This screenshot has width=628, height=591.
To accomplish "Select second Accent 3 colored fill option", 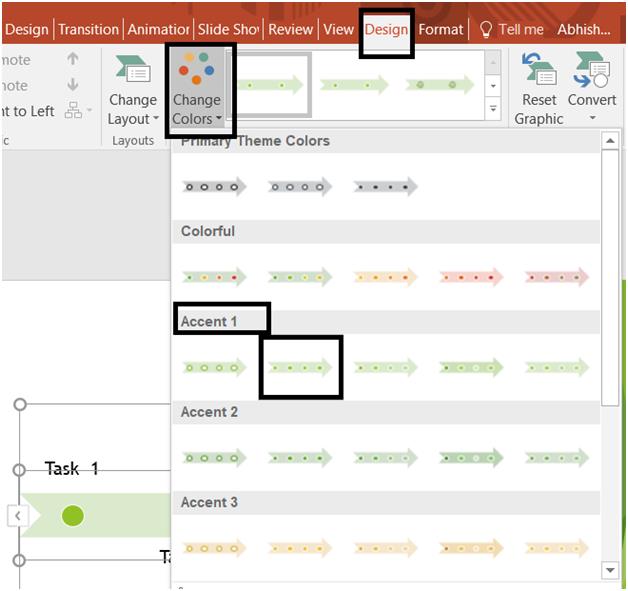I will pos(300,549).
